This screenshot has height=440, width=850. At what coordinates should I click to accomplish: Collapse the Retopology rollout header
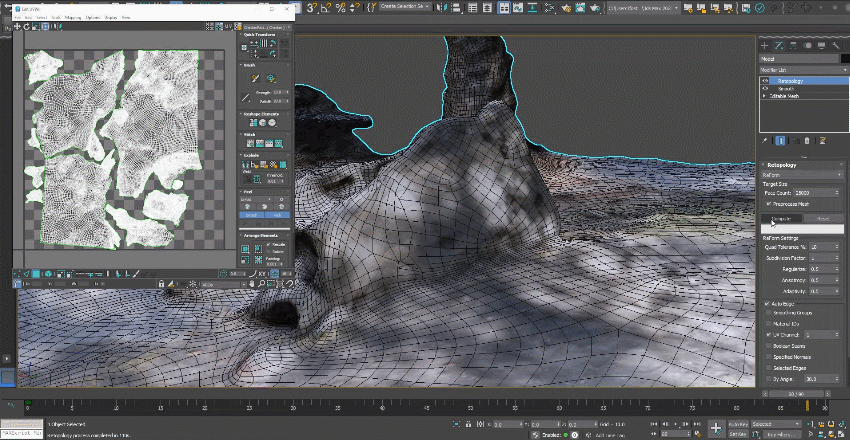802,165
